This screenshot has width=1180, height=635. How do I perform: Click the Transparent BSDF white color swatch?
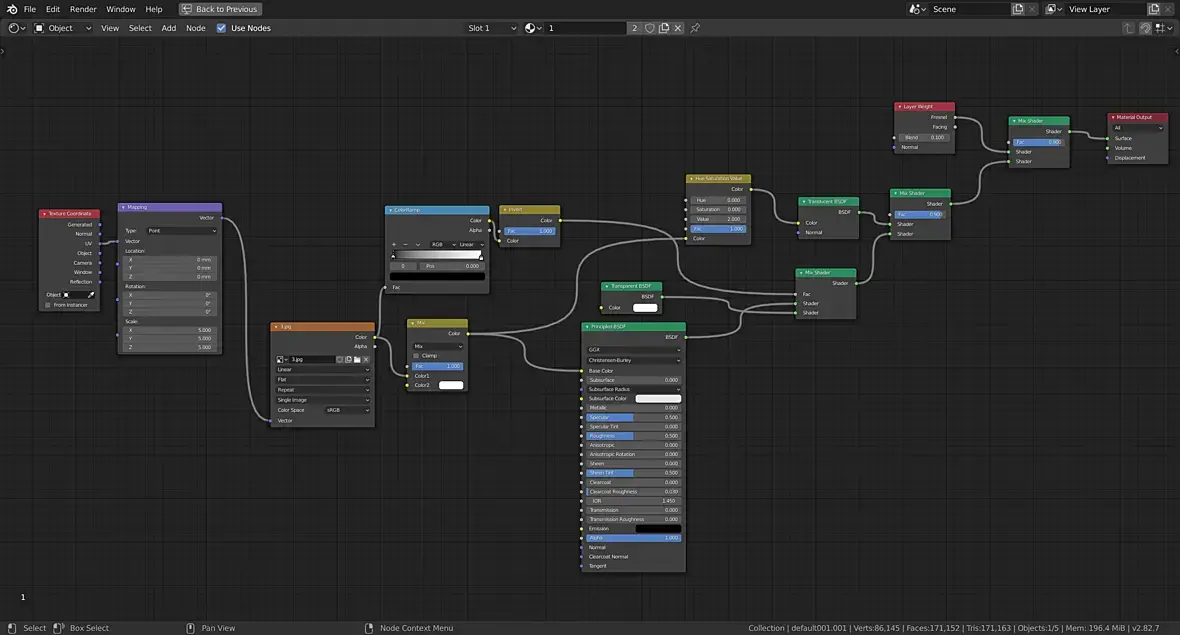645,308
